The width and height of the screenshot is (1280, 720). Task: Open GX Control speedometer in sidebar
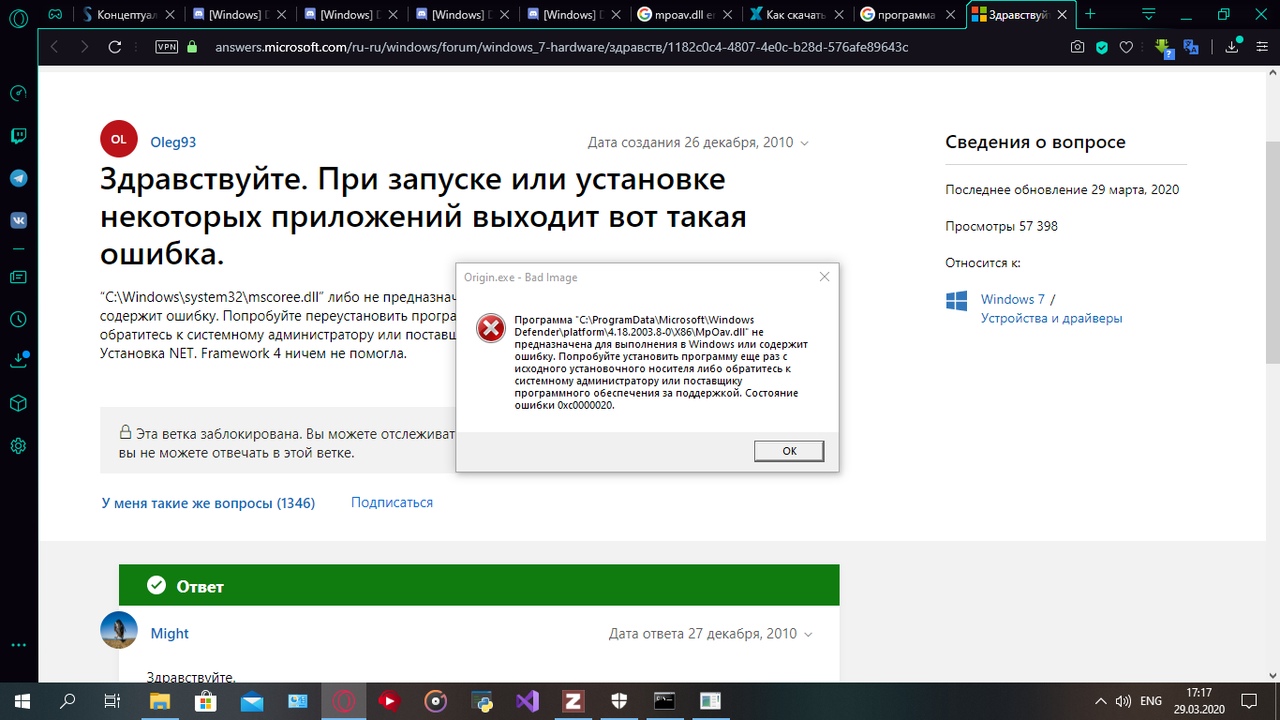pyautogui.click(x=18, y=93)
